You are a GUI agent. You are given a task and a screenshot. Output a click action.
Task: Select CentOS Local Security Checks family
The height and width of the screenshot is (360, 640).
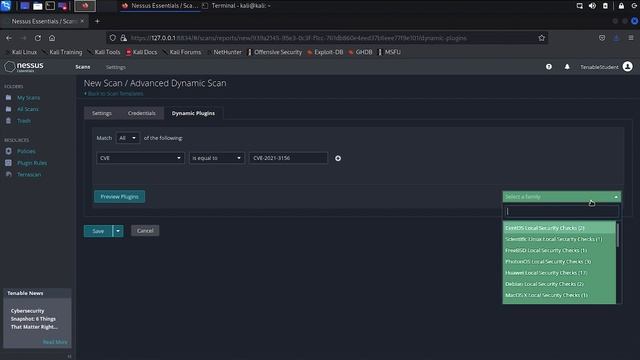559,228
